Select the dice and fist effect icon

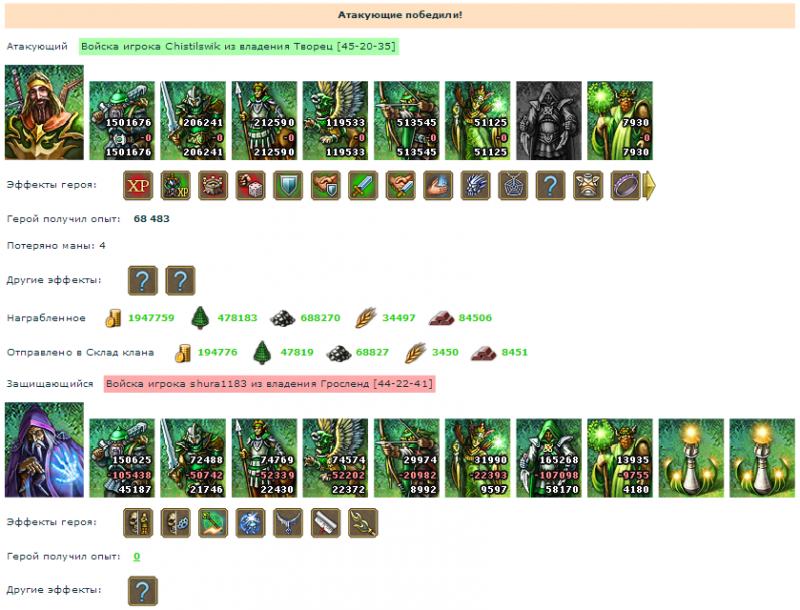point(251,185)
